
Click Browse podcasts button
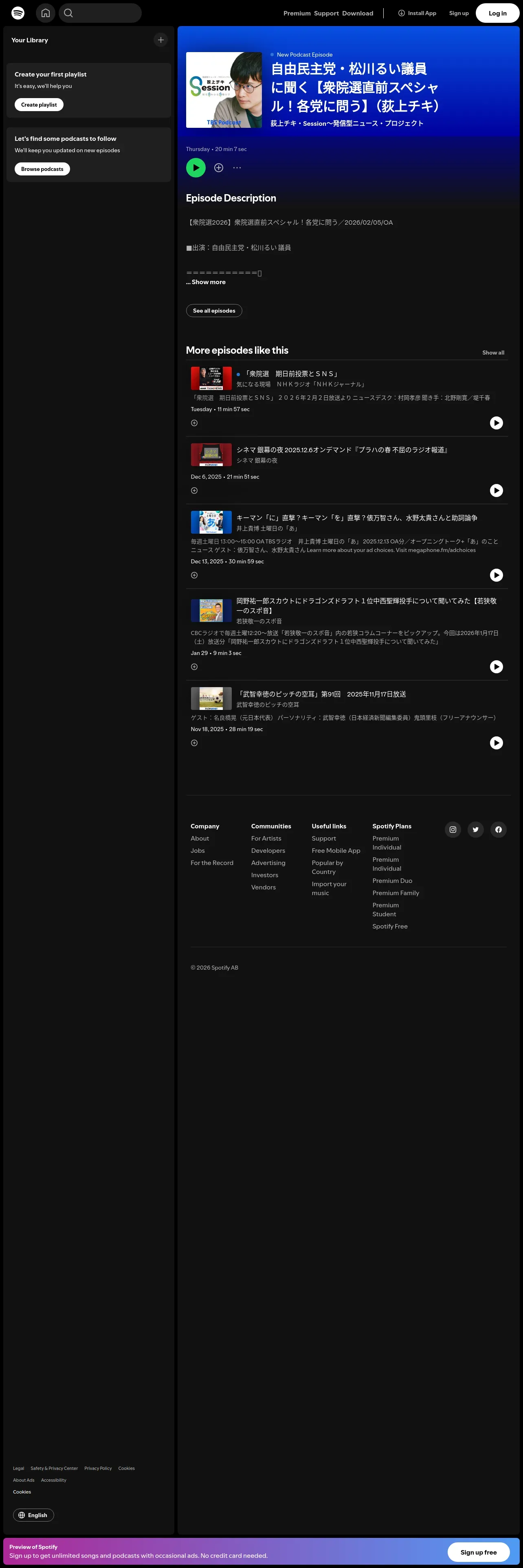(42, 169)
